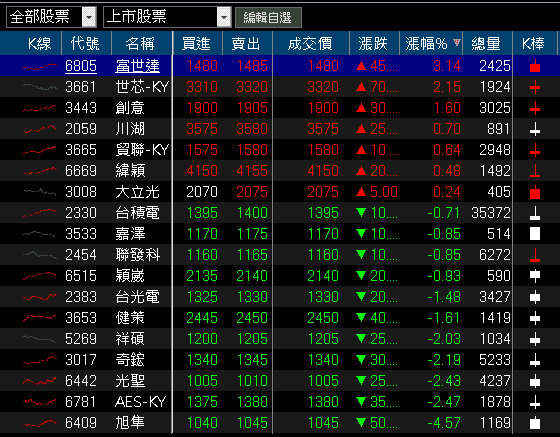
Task: Click the candlestick icon for AES-KY
Action: pos(535,402)
